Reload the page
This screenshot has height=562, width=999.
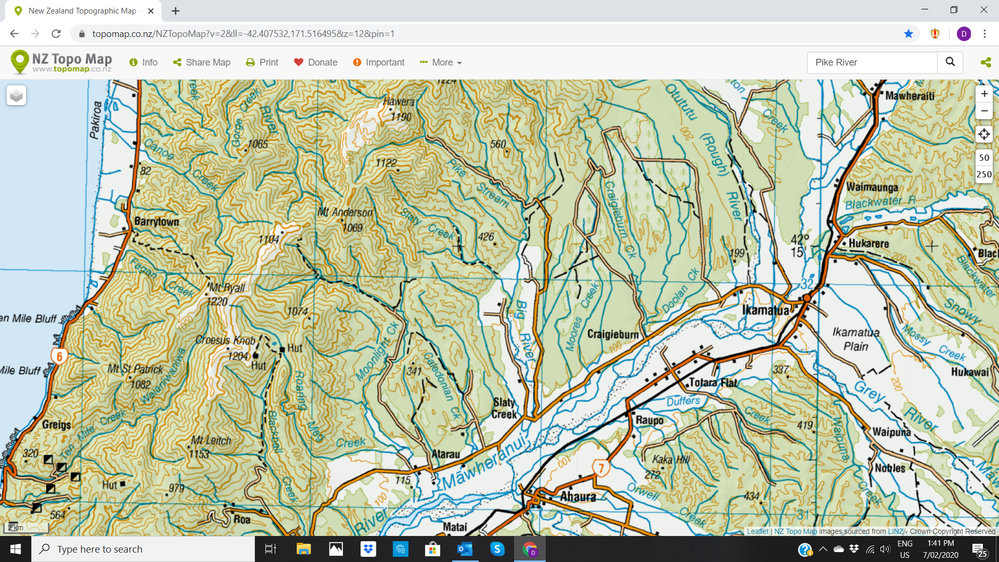pos(56,33)
